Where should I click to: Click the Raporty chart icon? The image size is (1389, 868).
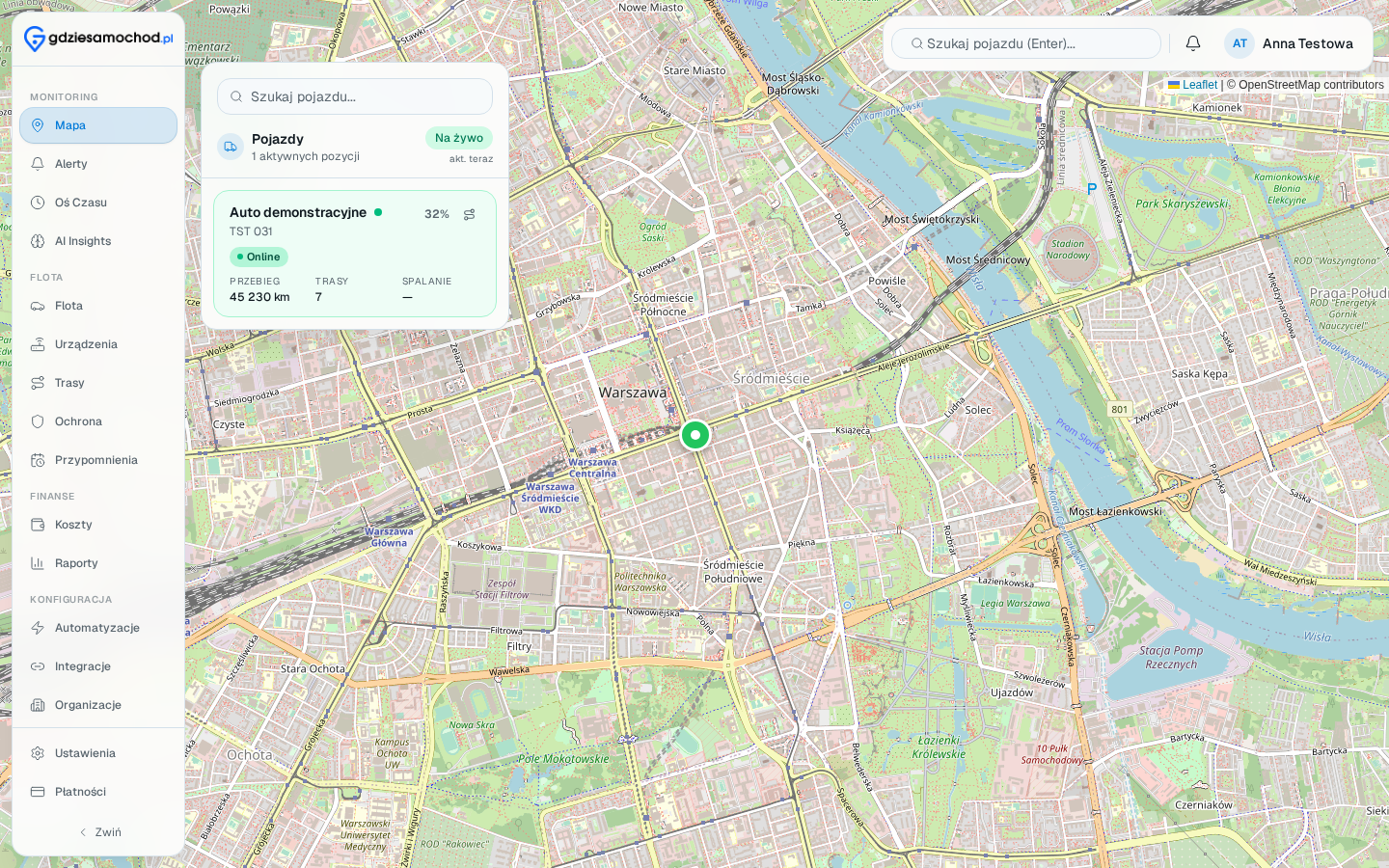38,563
